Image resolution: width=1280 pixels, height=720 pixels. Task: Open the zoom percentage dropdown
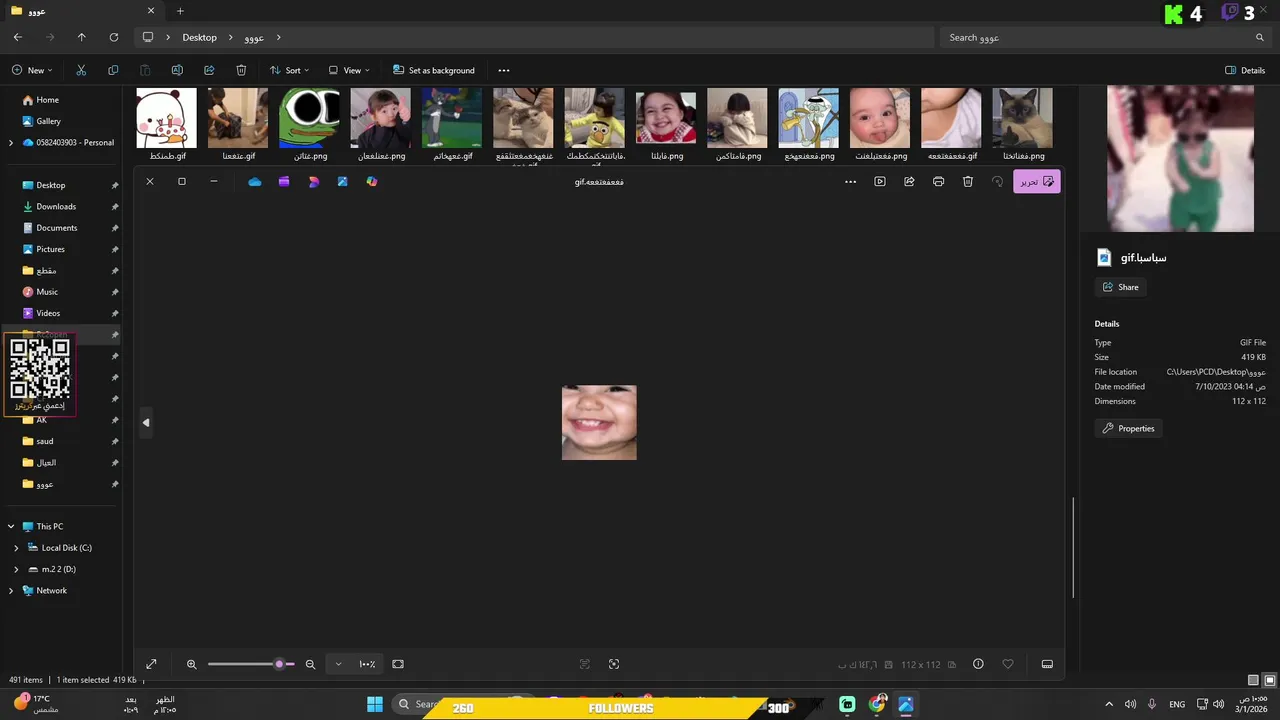pos(338,664)
